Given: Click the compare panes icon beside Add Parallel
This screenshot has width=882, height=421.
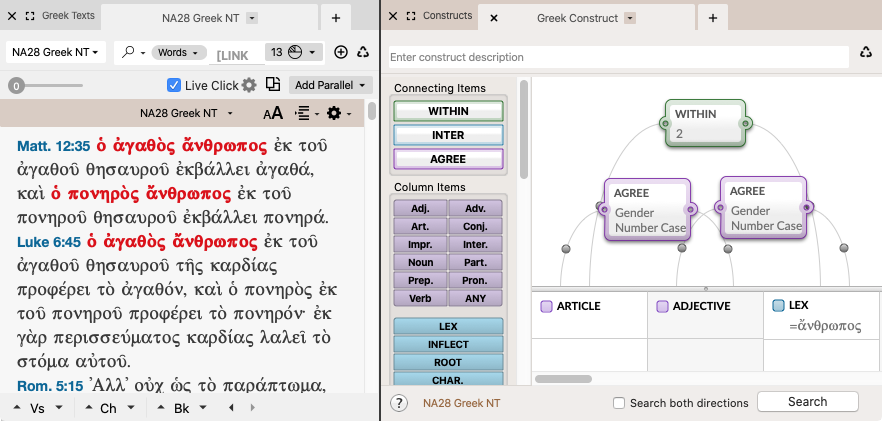Looking at the screenshot, I should (272, 85).
